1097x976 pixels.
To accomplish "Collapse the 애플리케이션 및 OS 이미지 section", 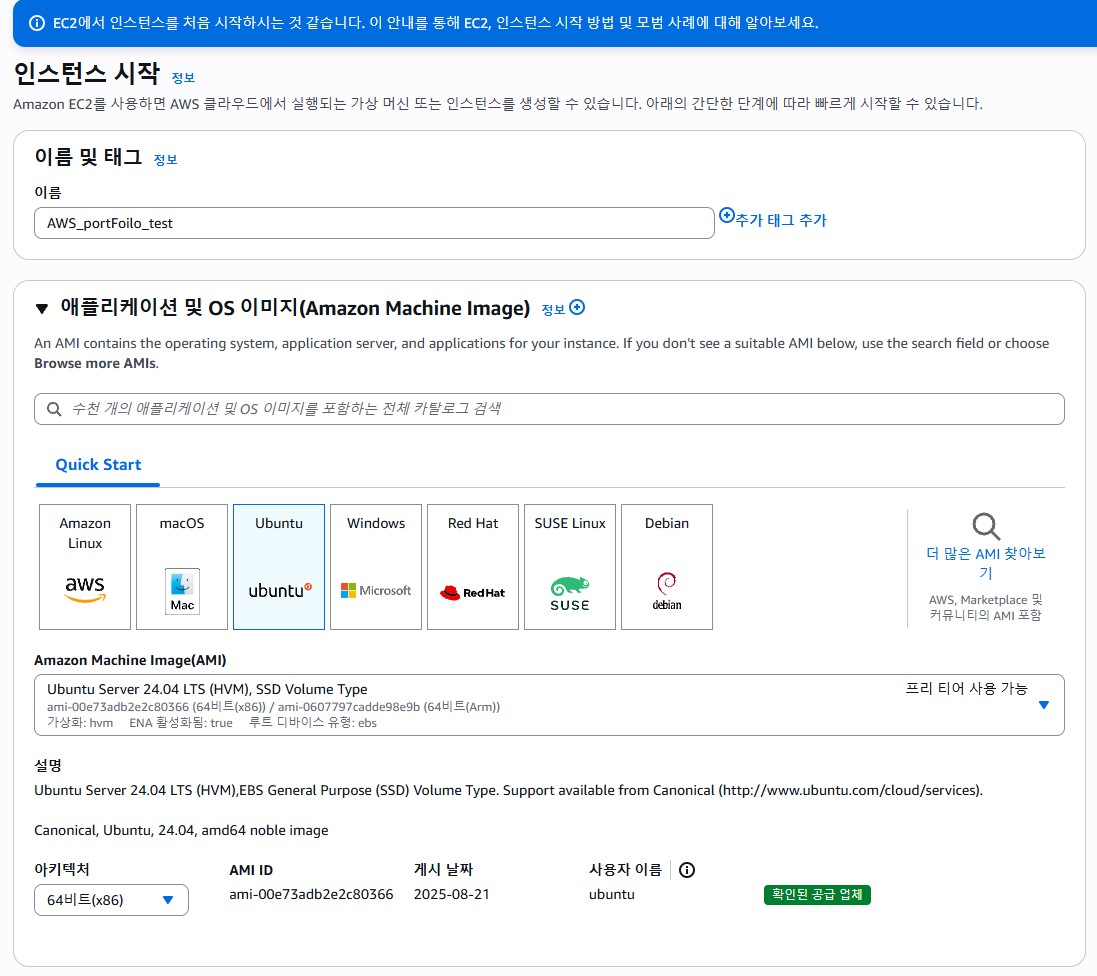I will (42, 309).
